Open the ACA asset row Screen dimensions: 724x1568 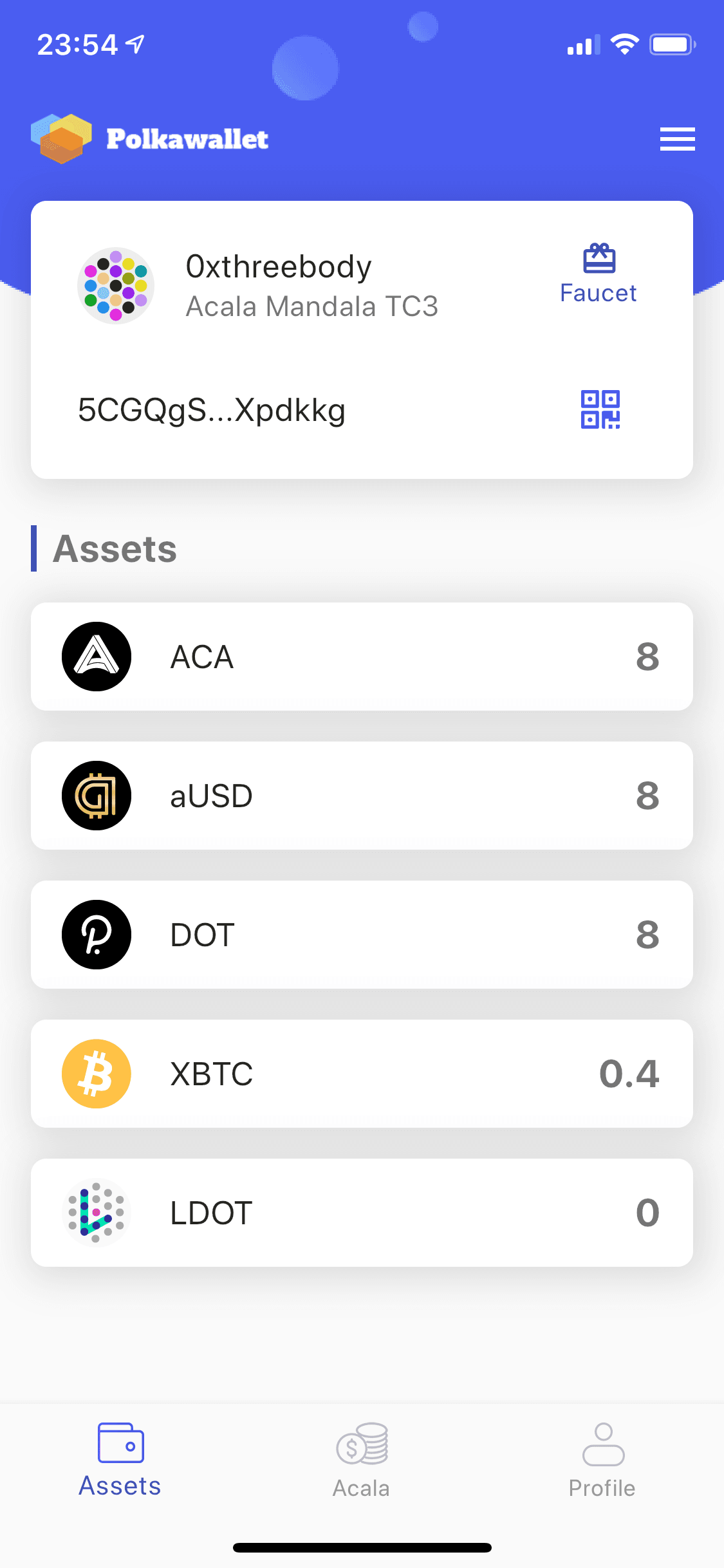[362, 657]
